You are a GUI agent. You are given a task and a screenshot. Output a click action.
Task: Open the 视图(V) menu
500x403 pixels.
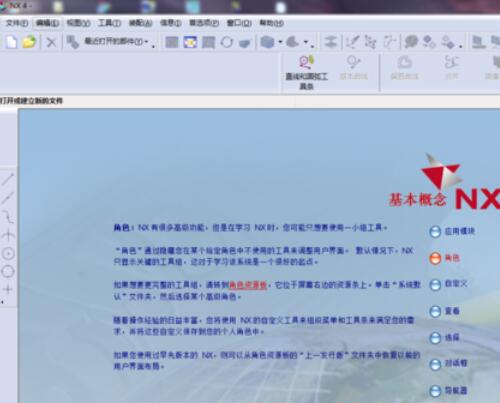78,23
